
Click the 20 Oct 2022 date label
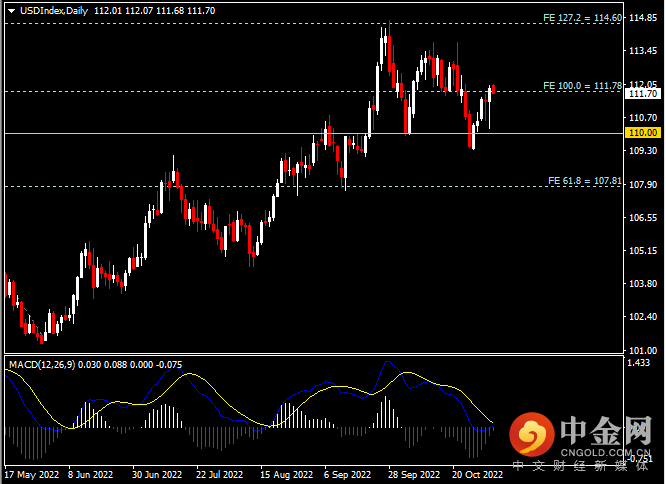tap(477, 475)
